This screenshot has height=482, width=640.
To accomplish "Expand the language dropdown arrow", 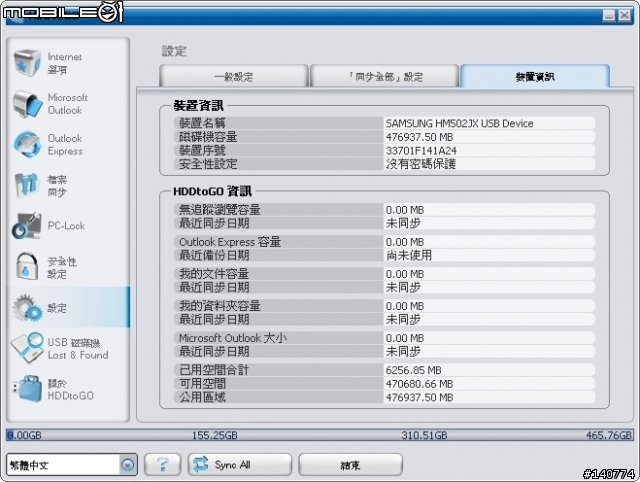I will tap(128, 464).
